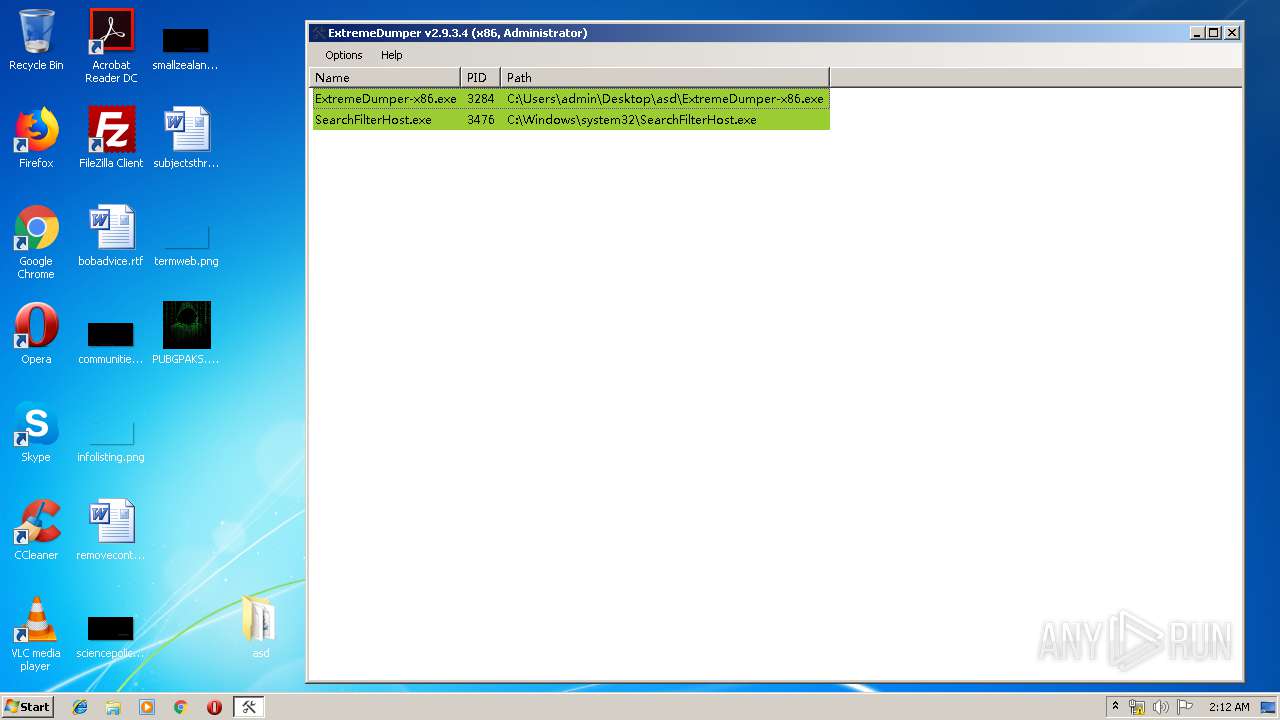Select the bobadvice.rtf document
The height and width of the screenshot is (720, 1280).
coord(111,236)
